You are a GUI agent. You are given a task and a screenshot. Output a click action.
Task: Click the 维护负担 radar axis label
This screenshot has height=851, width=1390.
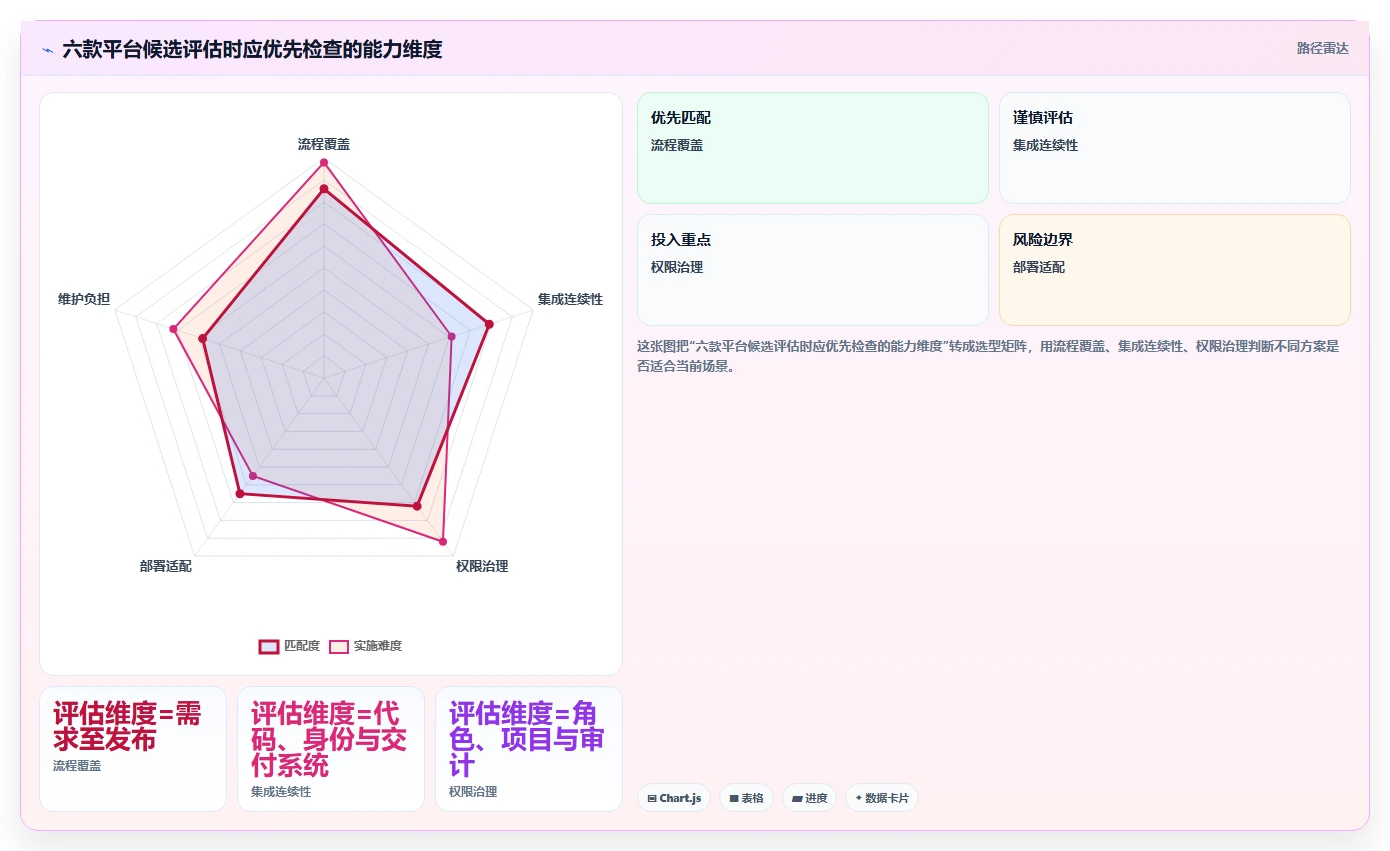(84, 299)
